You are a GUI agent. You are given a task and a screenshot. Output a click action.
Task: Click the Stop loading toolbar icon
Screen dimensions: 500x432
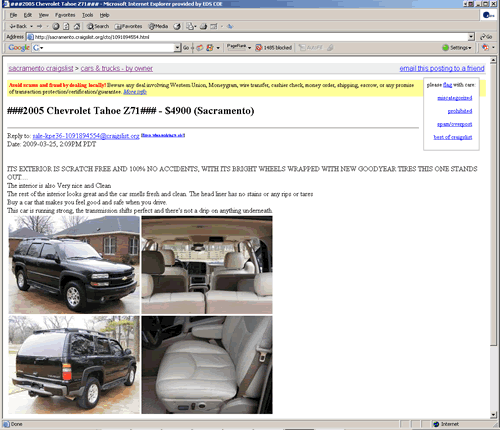point(56,26)
